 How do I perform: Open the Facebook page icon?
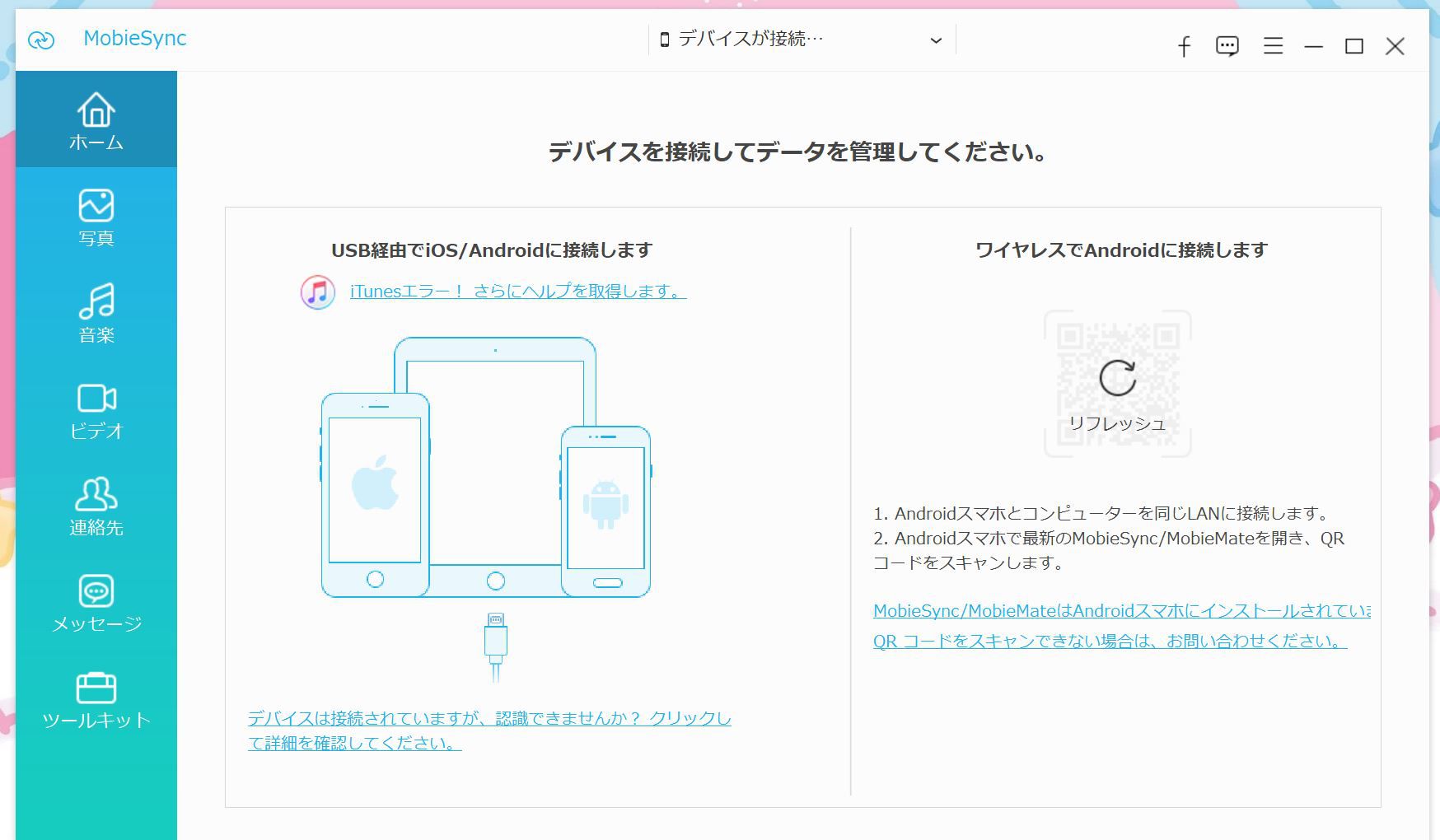(x=1184, y=46)
